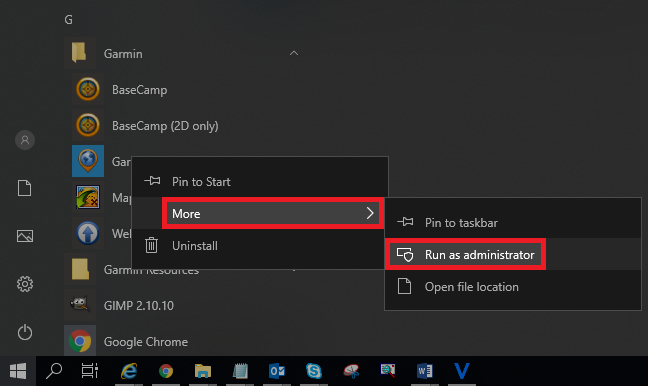The width and height of the screenshot is (648, 386).
Task: Open taskbar Search magnifier
Action: tap(54, 371)
